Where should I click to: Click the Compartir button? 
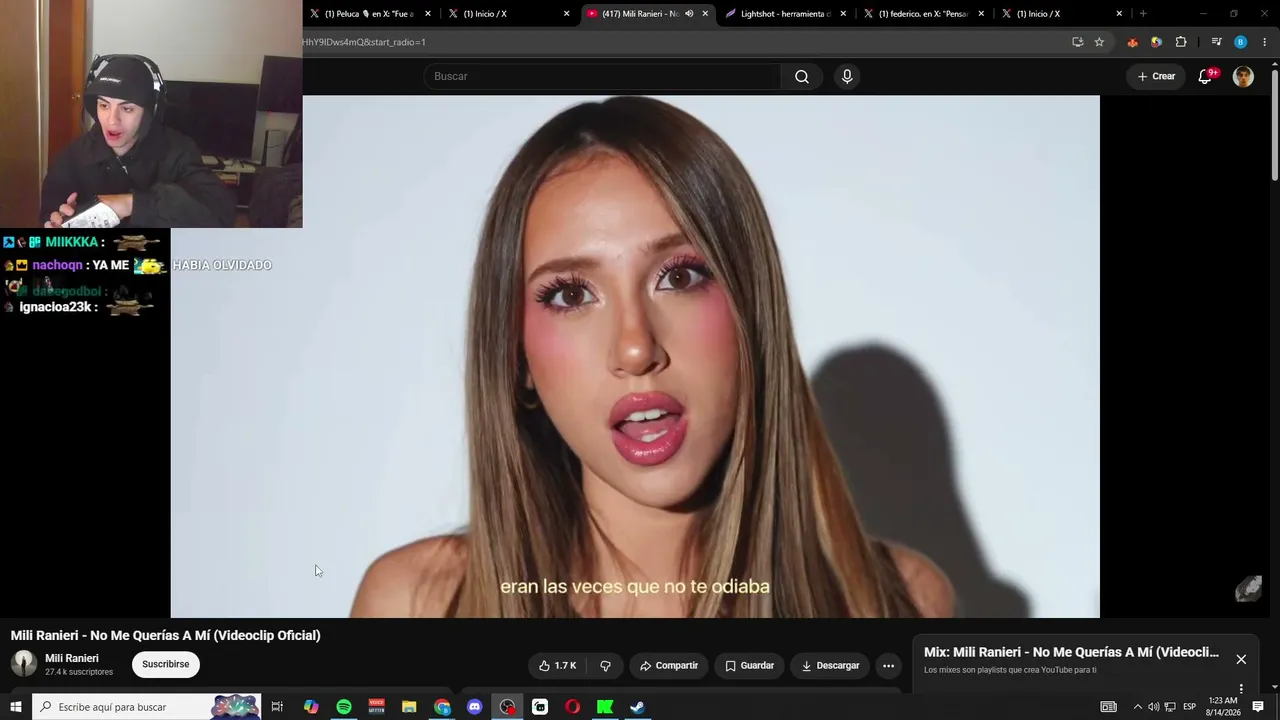669,666
